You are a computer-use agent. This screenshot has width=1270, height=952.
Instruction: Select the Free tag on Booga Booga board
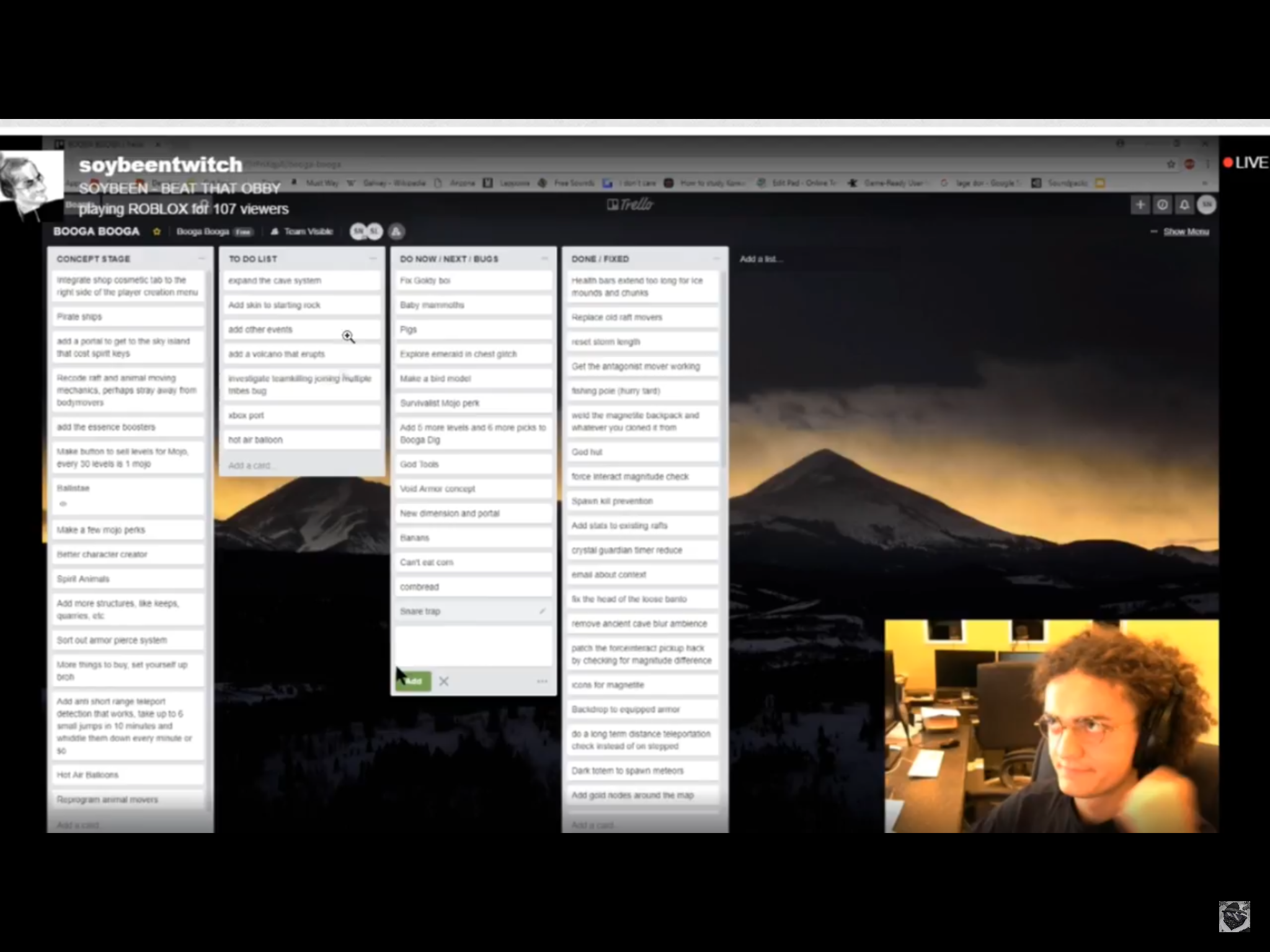[242, 231]
